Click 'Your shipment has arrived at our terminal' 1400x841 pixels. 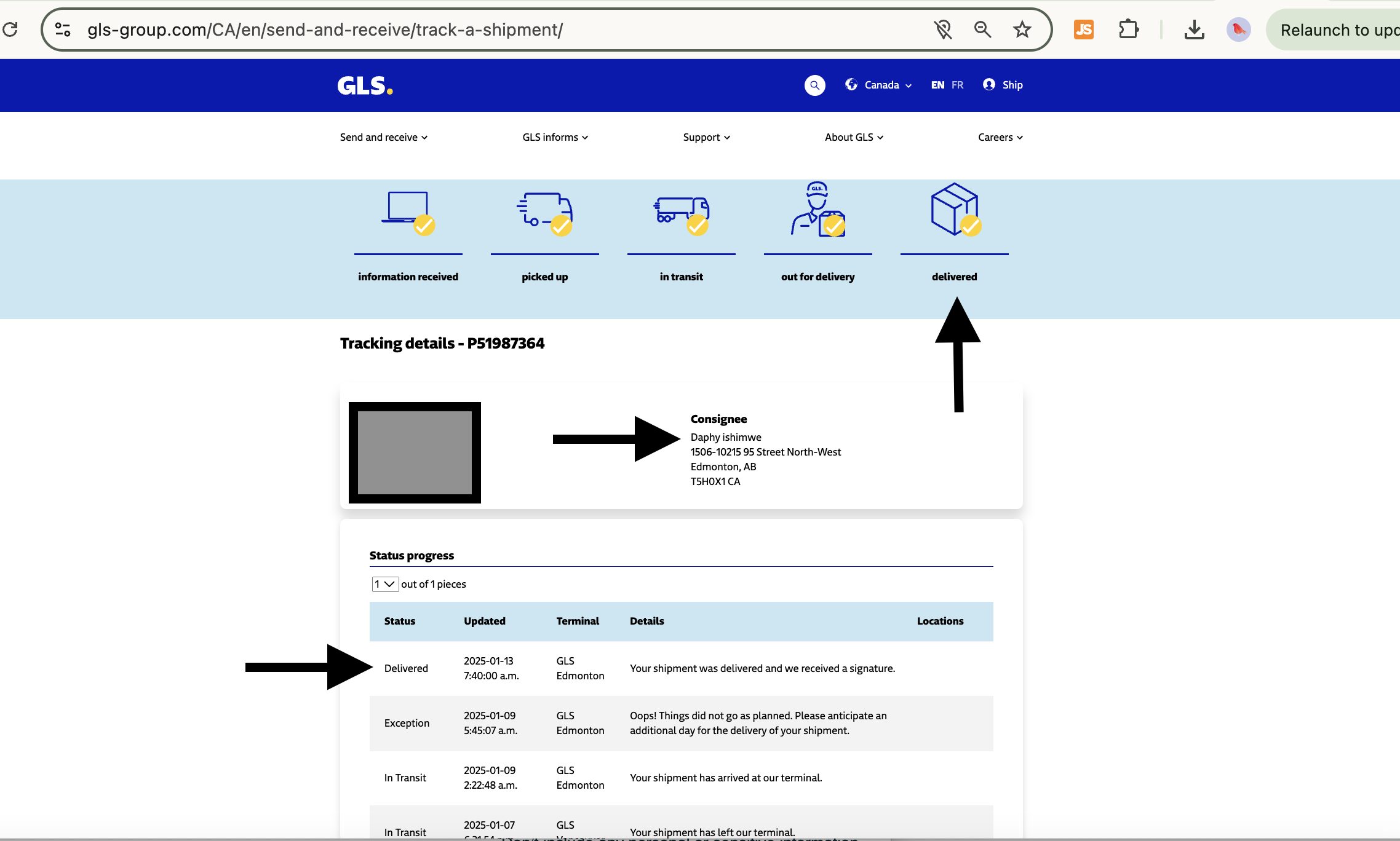[x=726, y=778]
